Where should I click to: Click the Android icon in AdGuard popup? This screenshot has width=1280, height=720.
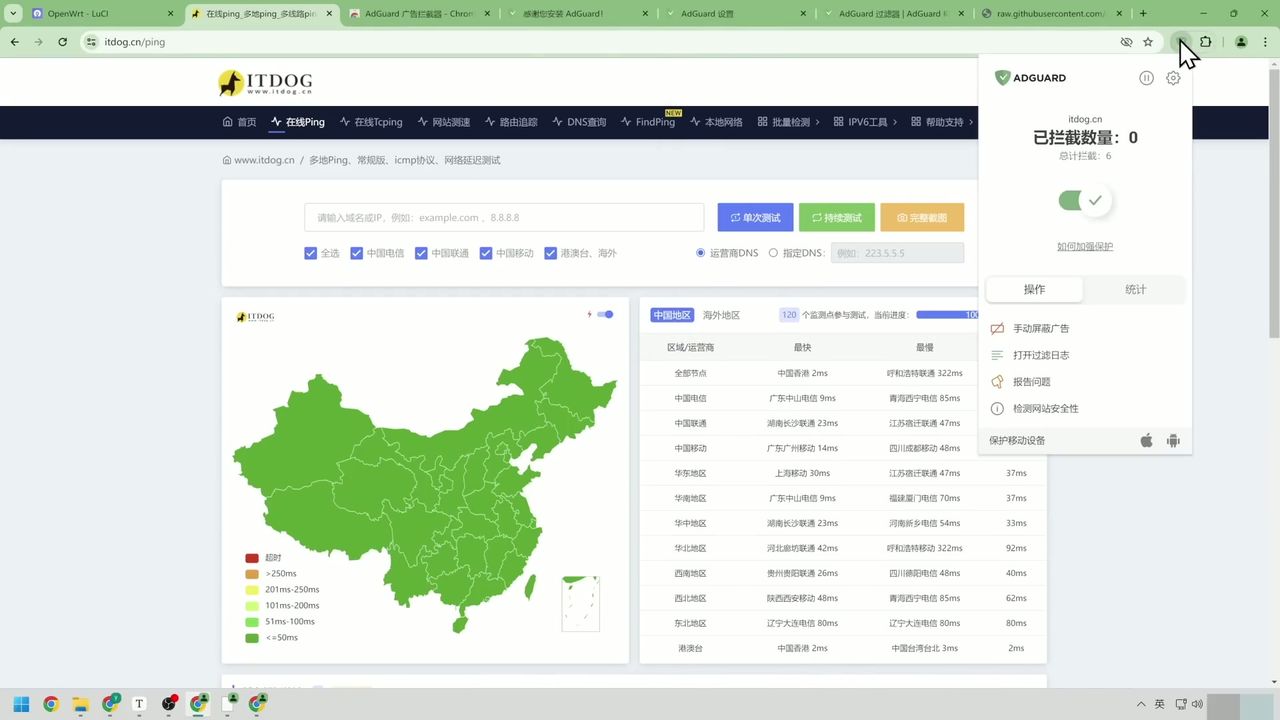[1173, 440]
